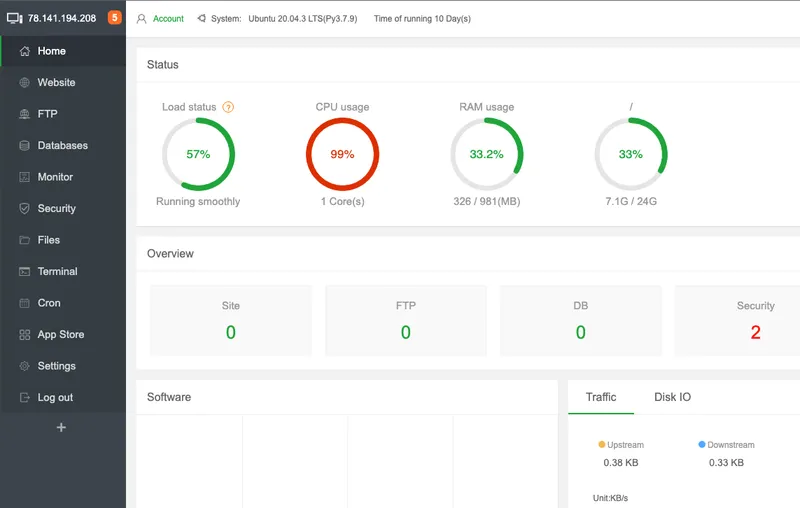The height and width of the screenshot is (508, 800).
Task: Open the Cron menu item
Action: (49, 303)
